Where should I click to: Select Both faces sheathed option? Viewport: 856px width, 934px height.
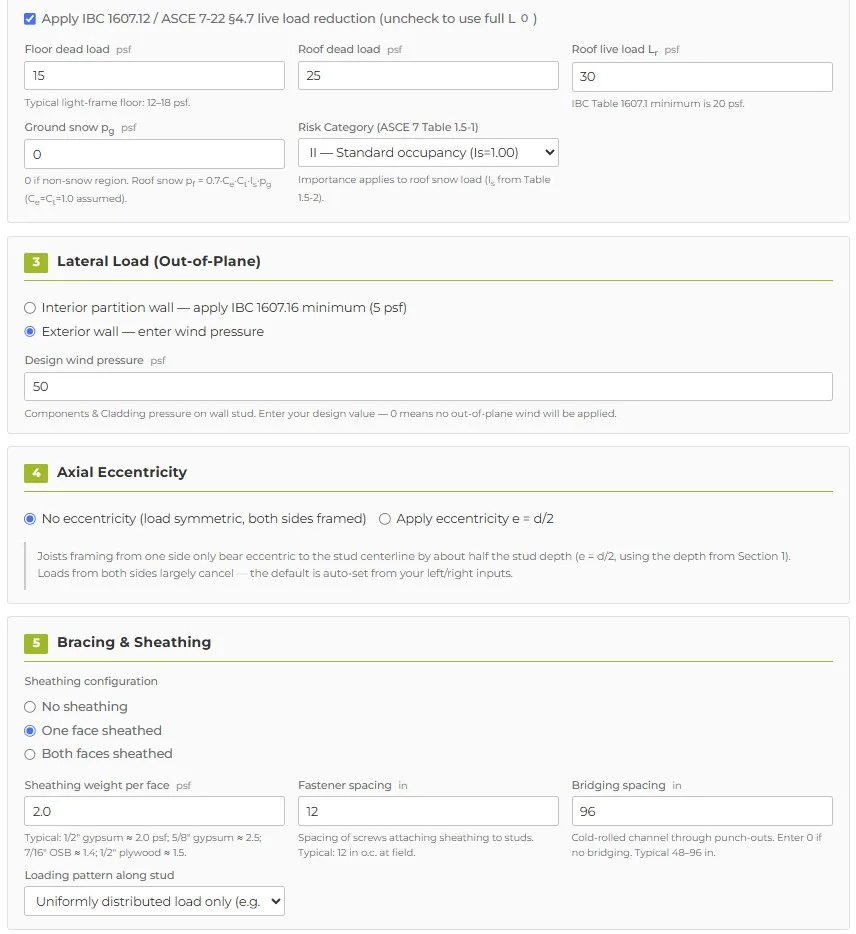30,754
